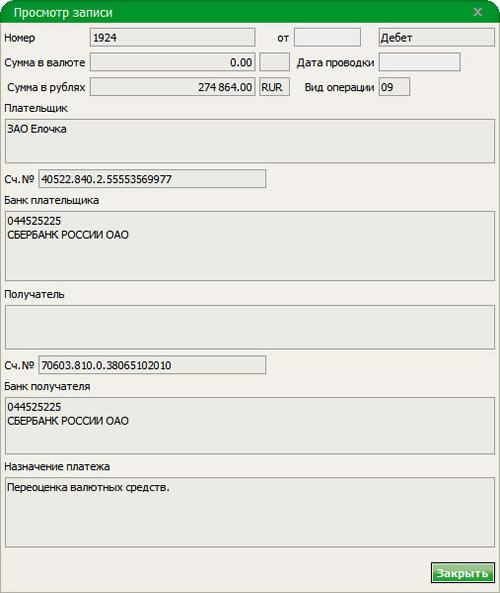The image size is (500, 593).
Task: Select recipient account number 70603.810.0.38065102010
Action: (152, 365)
